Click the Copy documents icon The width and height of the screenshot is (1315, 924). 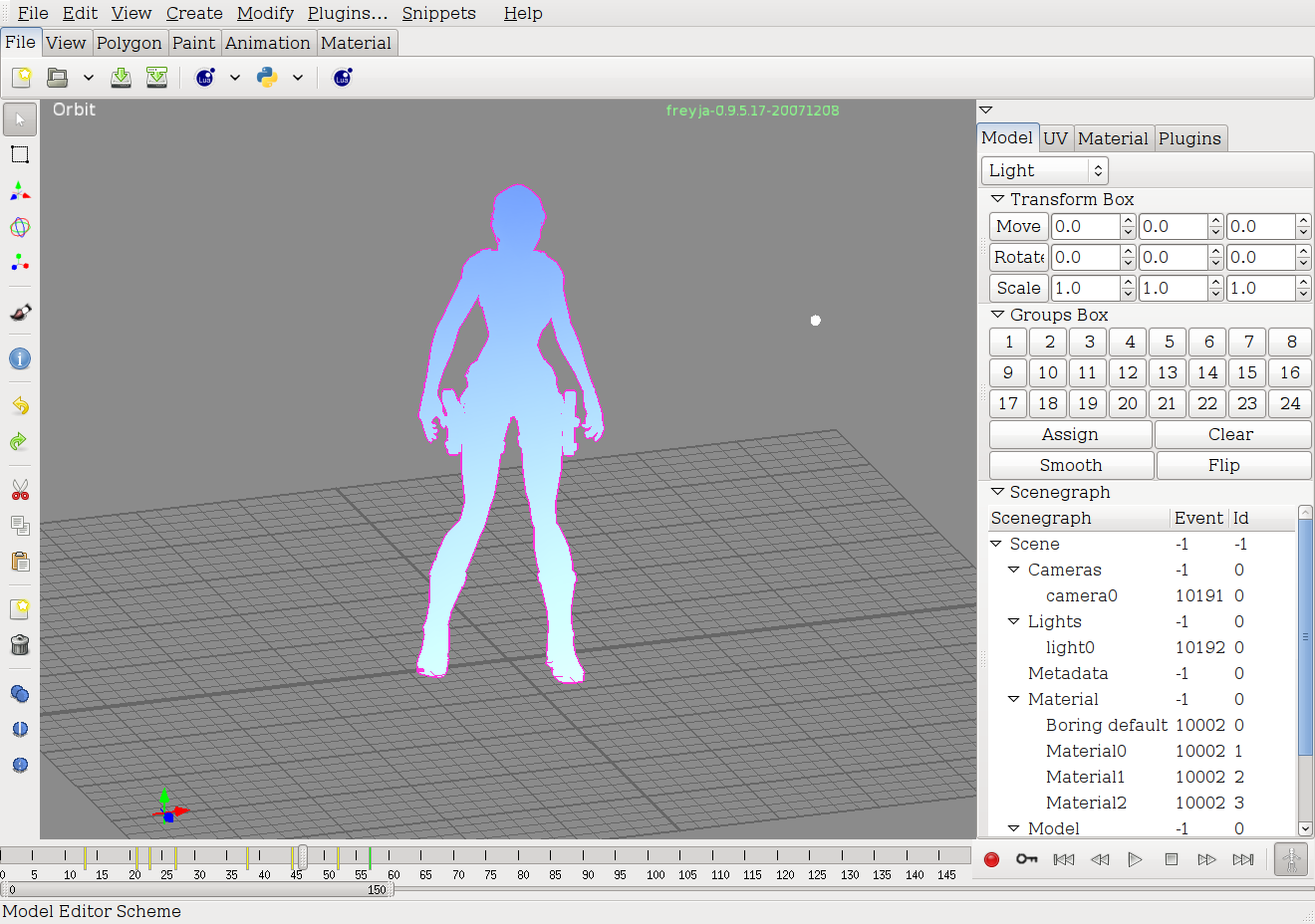pyautogui.click(x=20, y=526)
